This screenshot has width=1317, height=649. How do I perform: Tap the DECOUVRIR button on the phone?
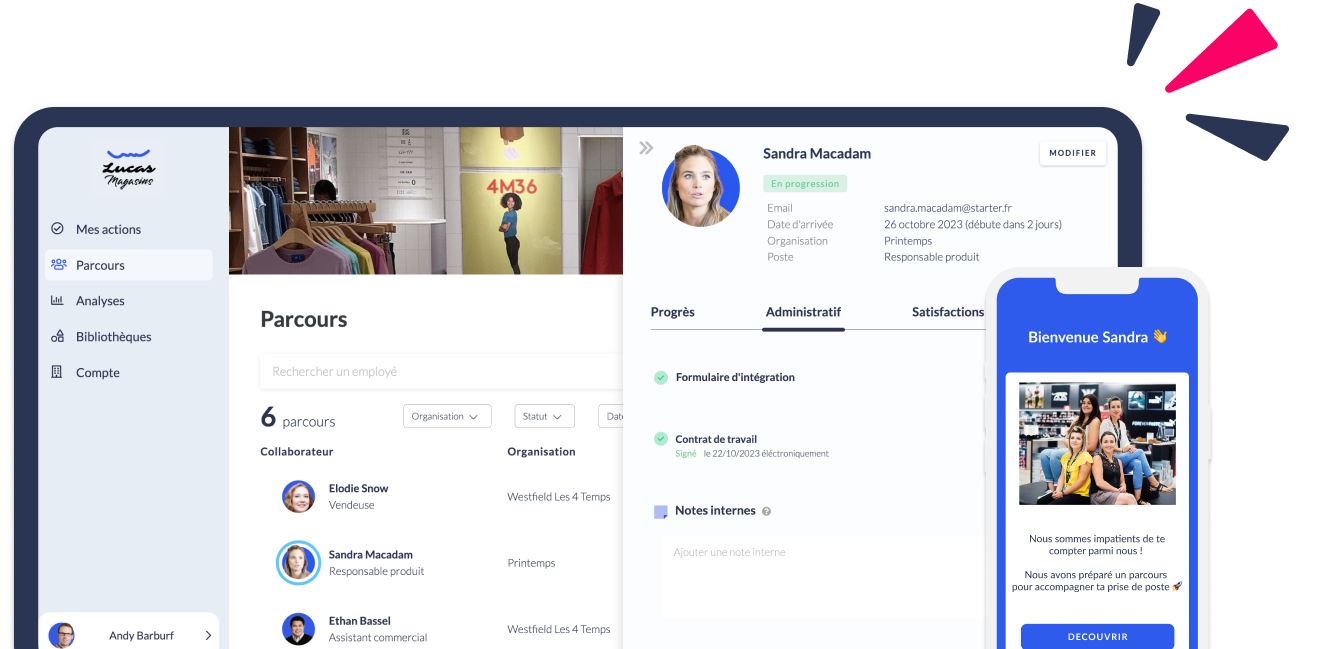(1097, 636)
